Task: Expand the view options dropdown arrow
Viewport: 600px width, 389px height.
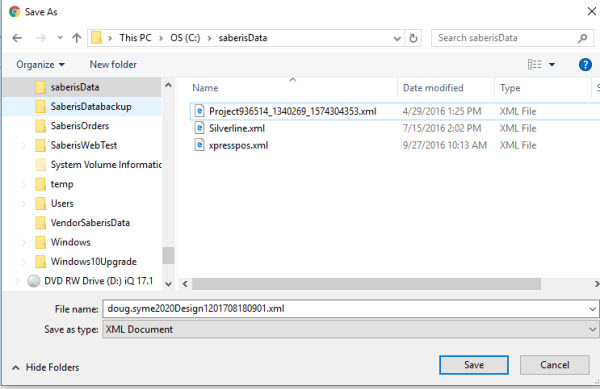Action: [552, 65]
